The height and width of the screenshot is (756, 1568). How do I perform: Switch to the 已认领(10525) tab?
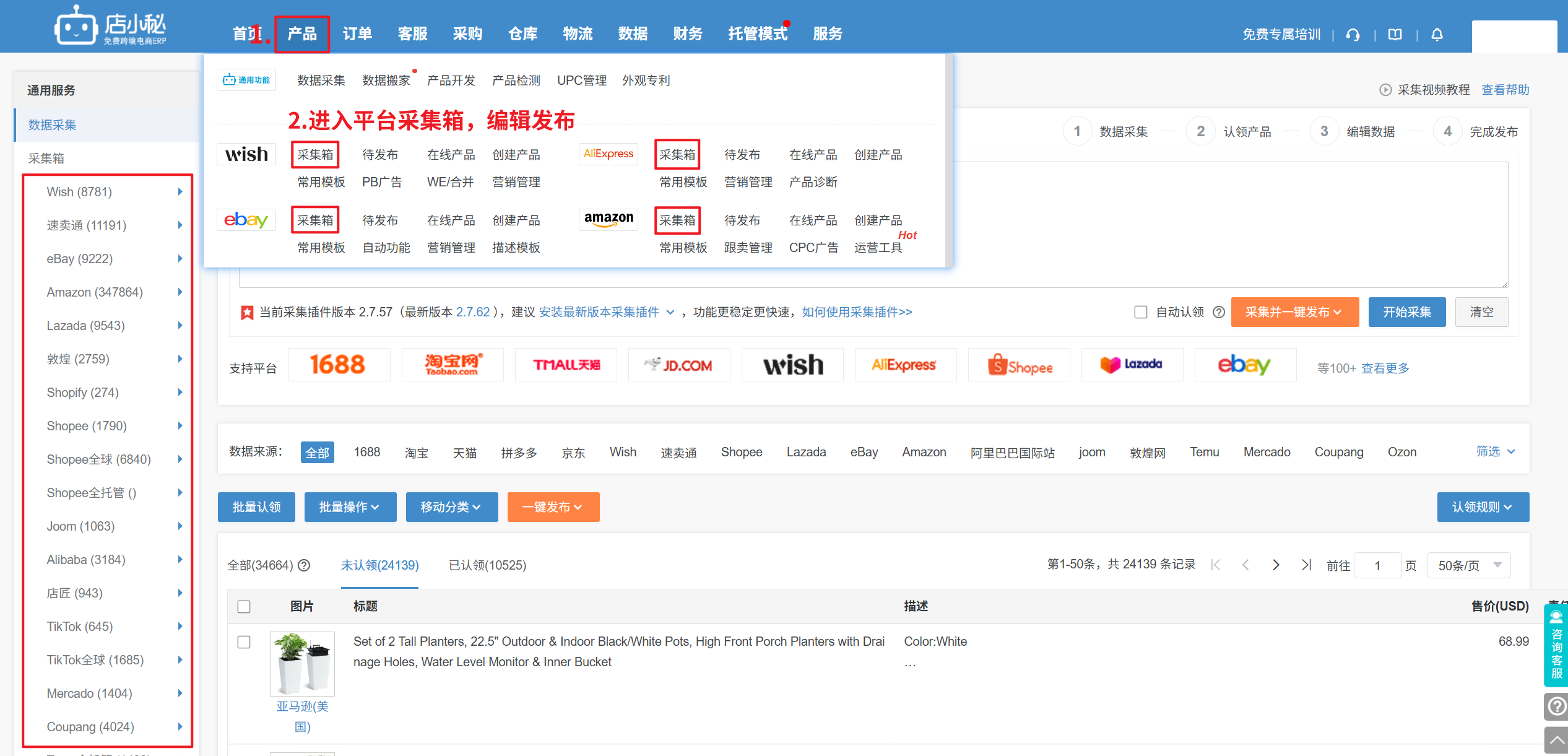(x=487, y=565)
